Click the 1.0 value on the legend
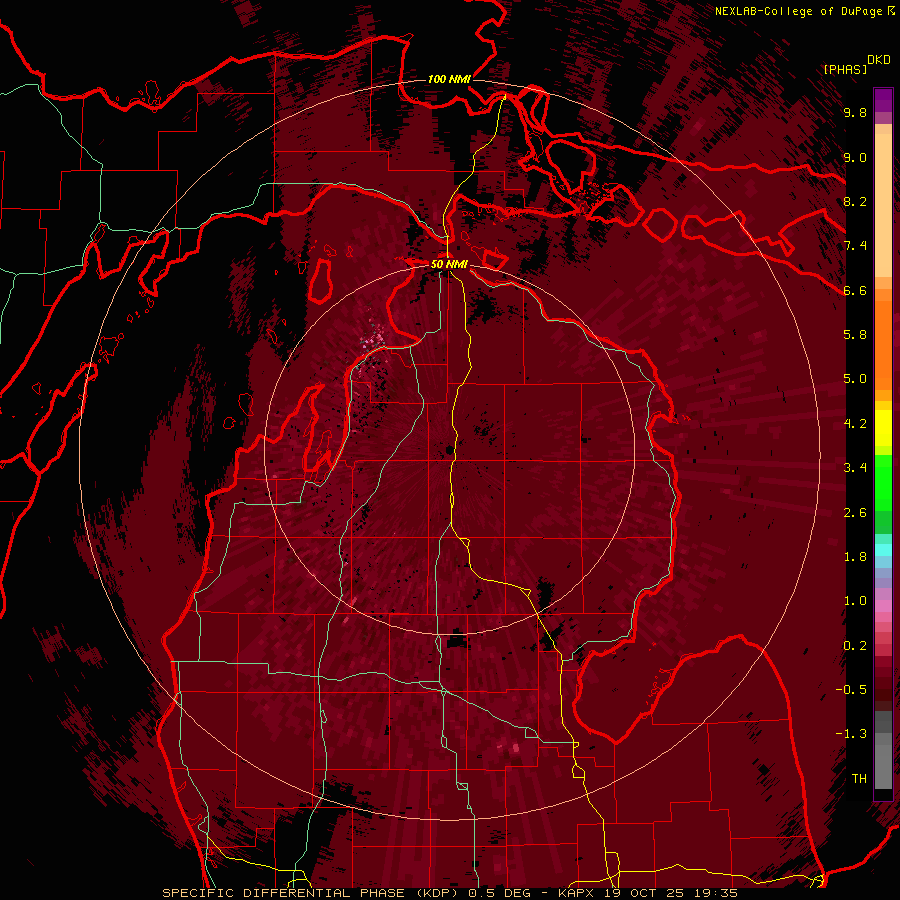 tap(855, 601)
